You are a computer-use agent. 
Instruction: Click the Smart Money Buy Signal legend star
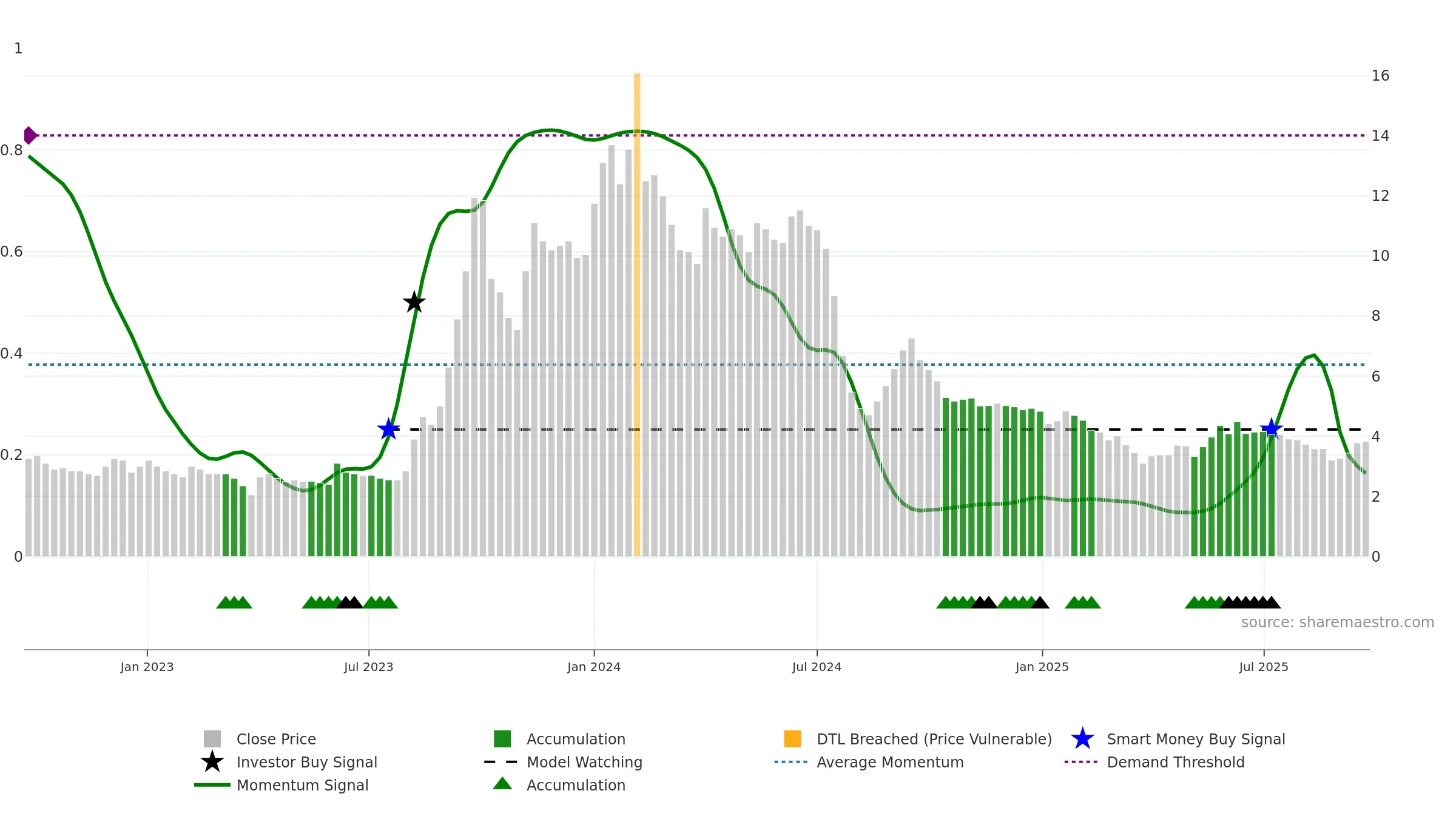[1083, 739]
